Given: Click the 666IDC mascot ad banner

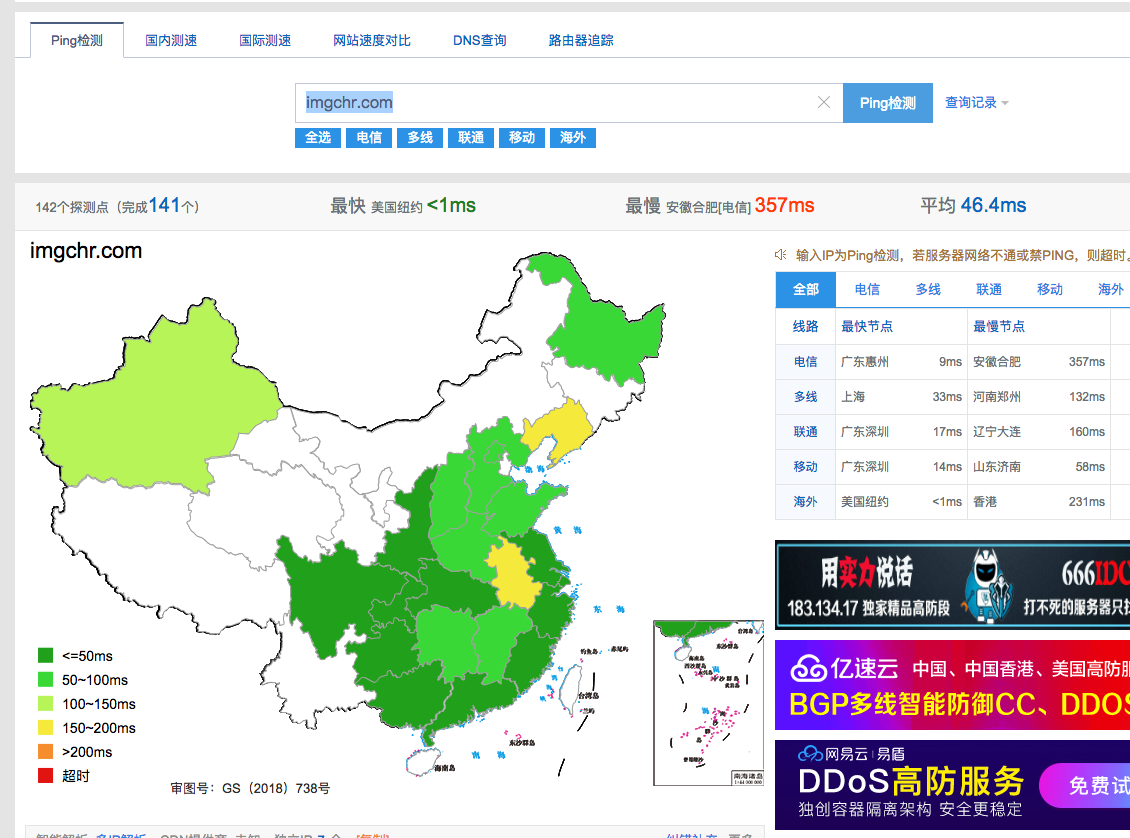Looking at the screenshot, I should tap(952, 585).
